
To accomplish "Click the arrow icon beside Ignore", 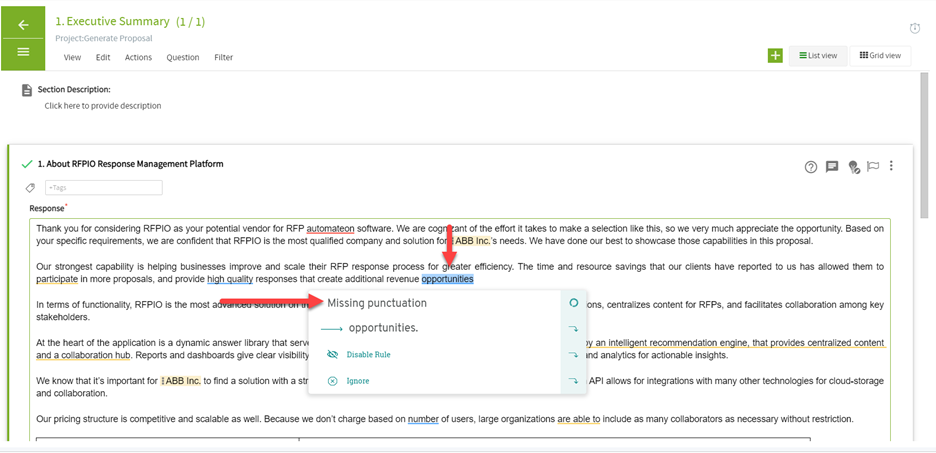I will pos(574,380).
